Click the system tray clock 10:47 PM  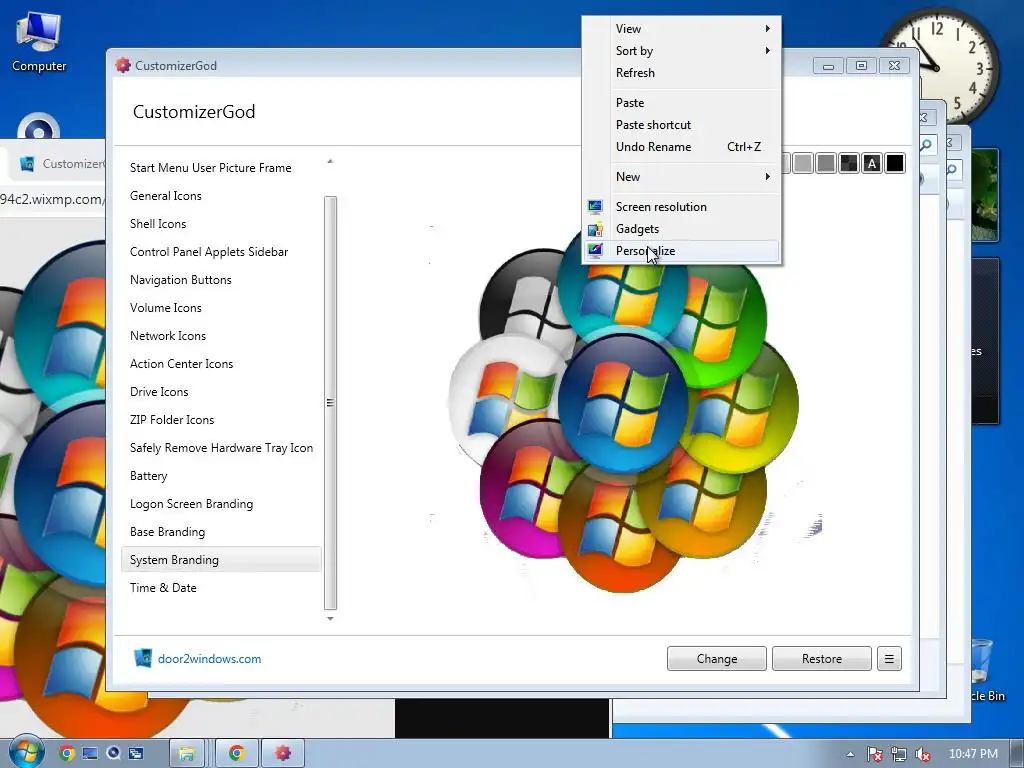[973, 754]
